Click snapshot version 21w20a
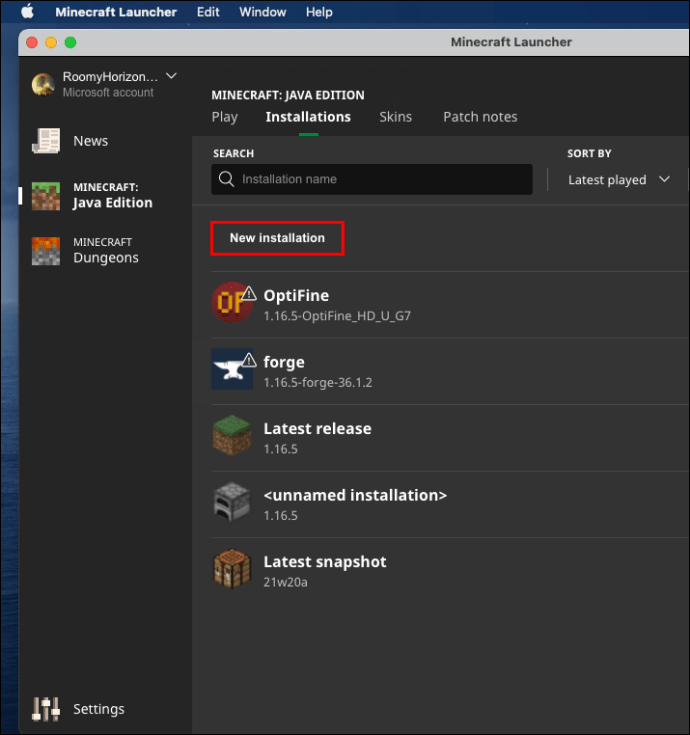This screenshot has width=690, height=735. click(285, 582)
